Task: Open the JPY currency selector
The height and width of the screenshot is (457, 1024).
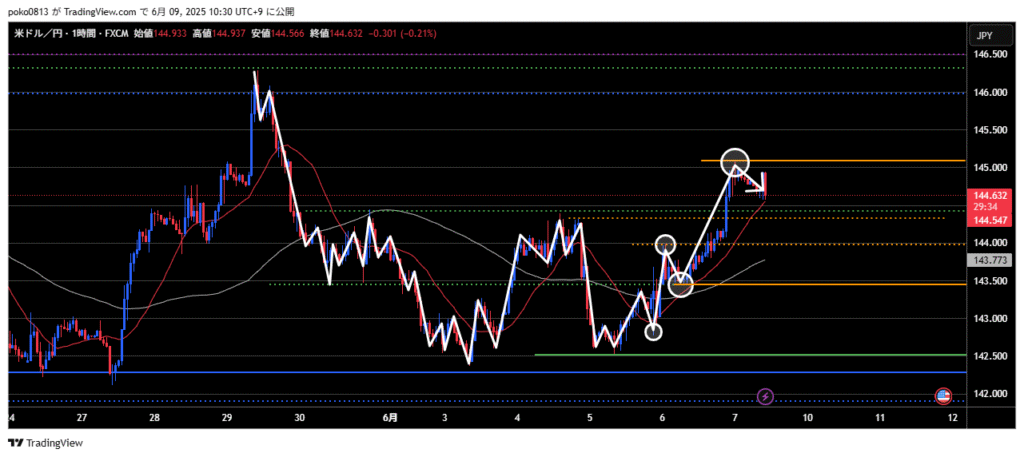Action: tap(985, 36)
